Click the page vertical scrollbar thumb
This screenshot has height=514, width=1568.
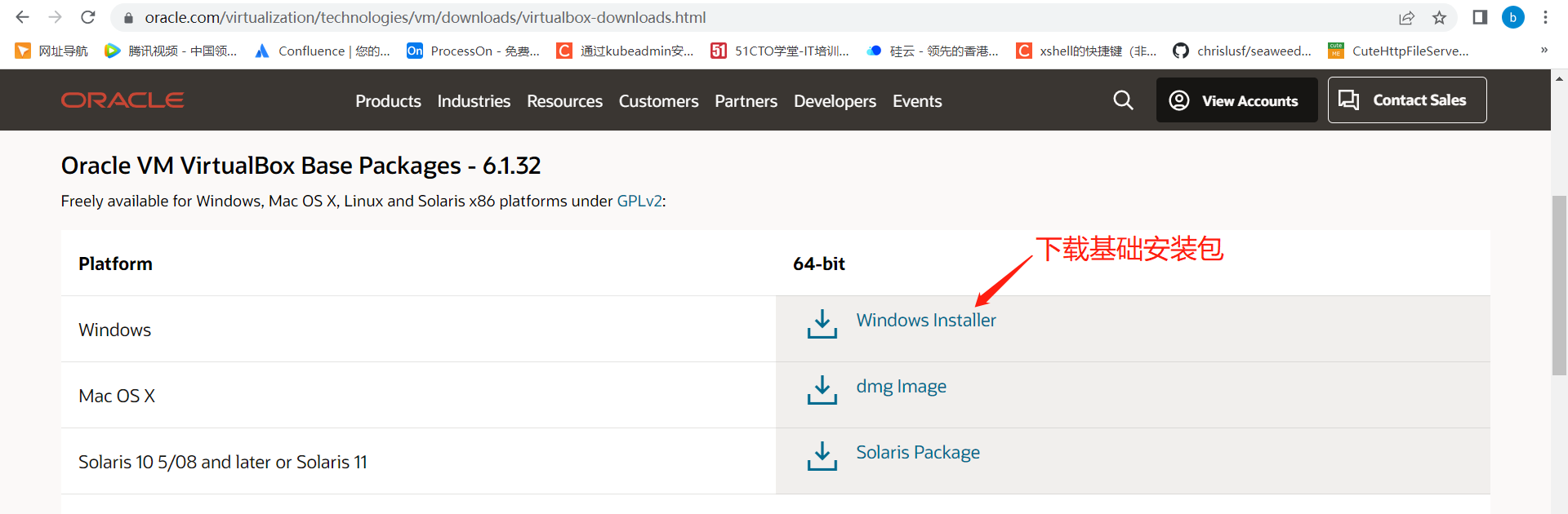(x=1559, y=286)
